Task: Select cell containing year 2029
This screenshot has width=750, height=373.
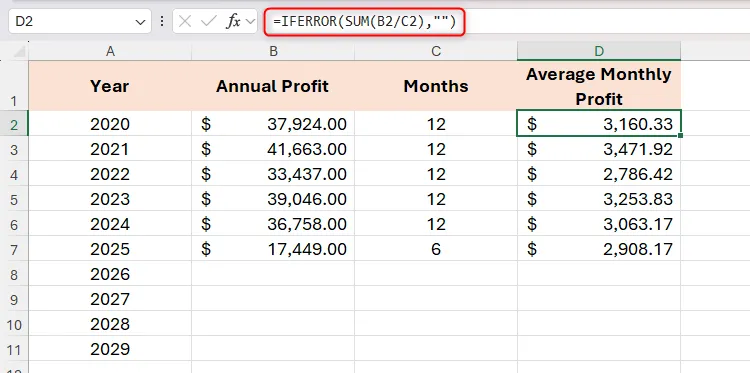Action: tap(110, 348)
